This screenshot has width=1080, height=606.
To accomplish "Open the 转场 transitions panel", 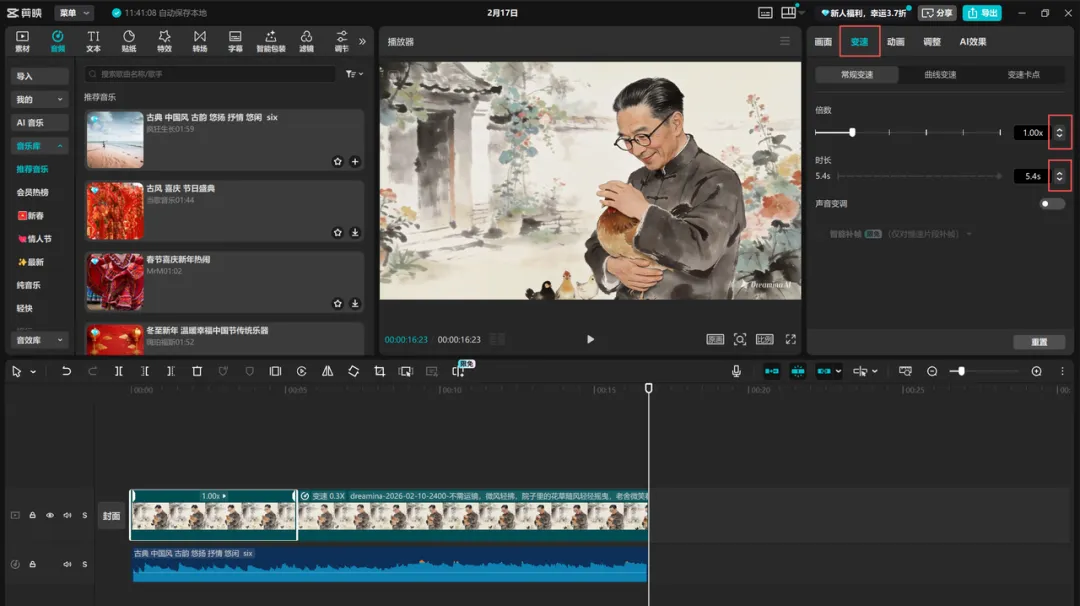I will coord(200,41).
